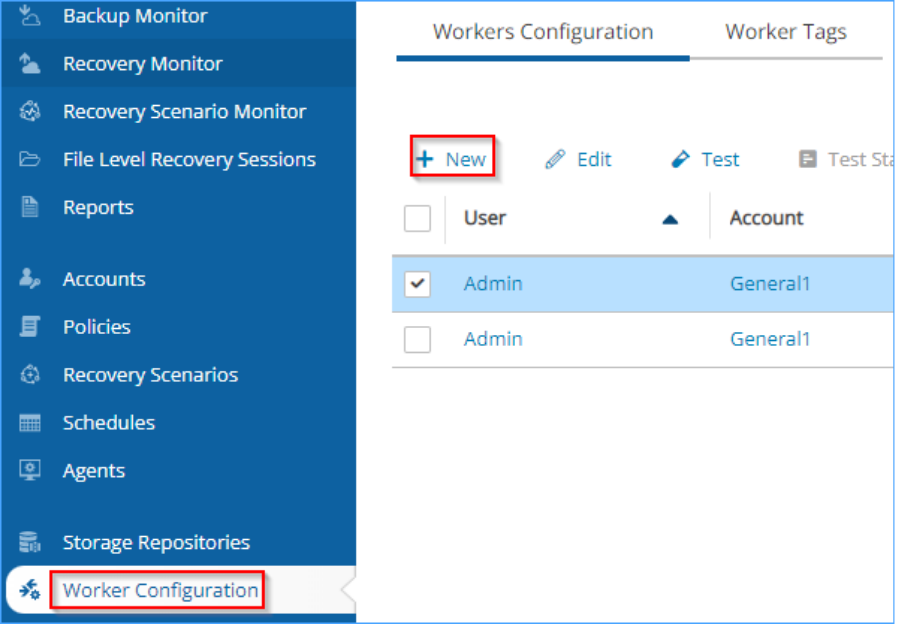897x624 pixels.
Task: Open the General1 account link in first row
Action: point(770,284)
